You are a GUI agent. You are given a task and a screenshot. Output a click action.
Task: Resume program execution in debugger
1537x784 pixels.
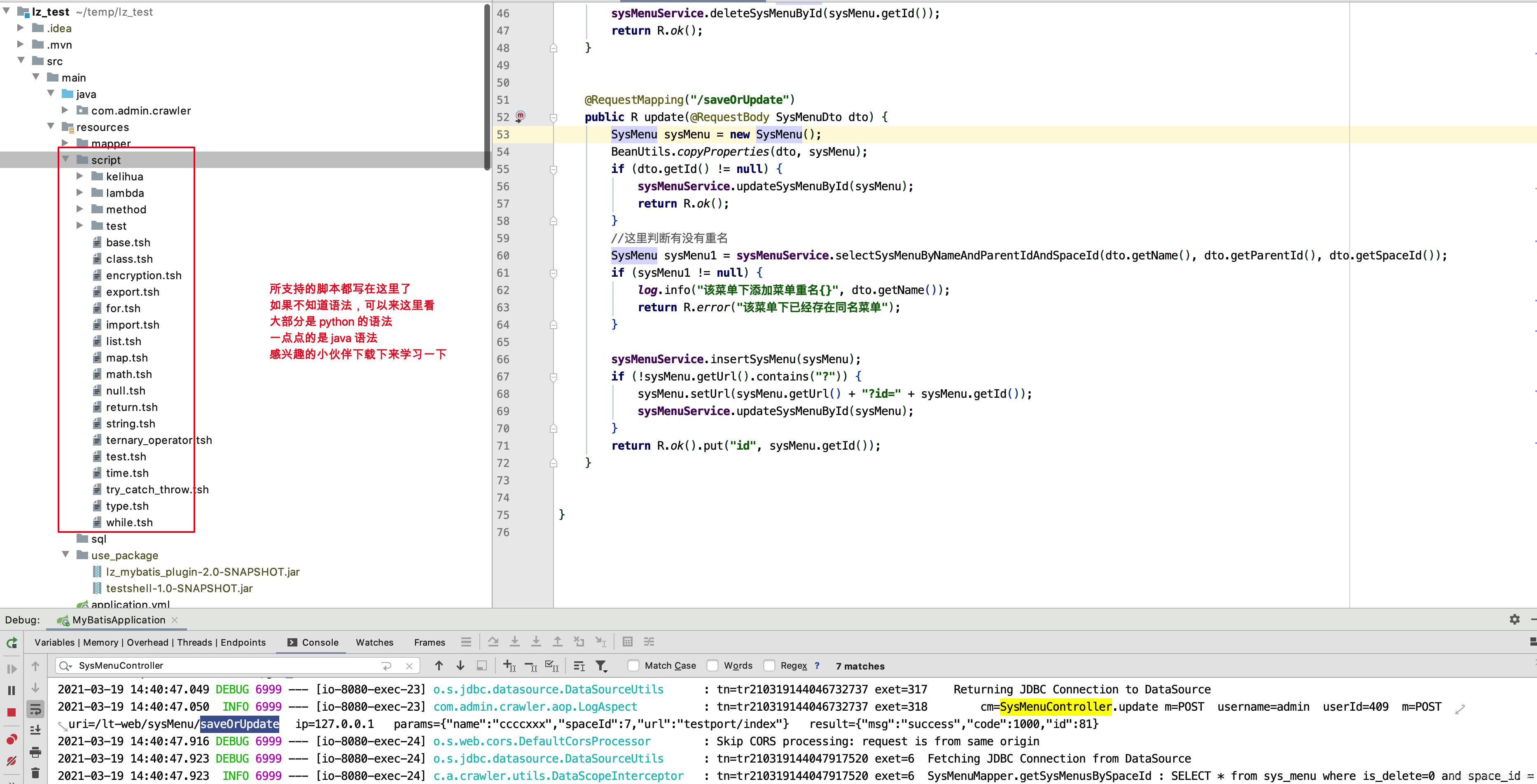pyautogui.click(x=12, y=669)
